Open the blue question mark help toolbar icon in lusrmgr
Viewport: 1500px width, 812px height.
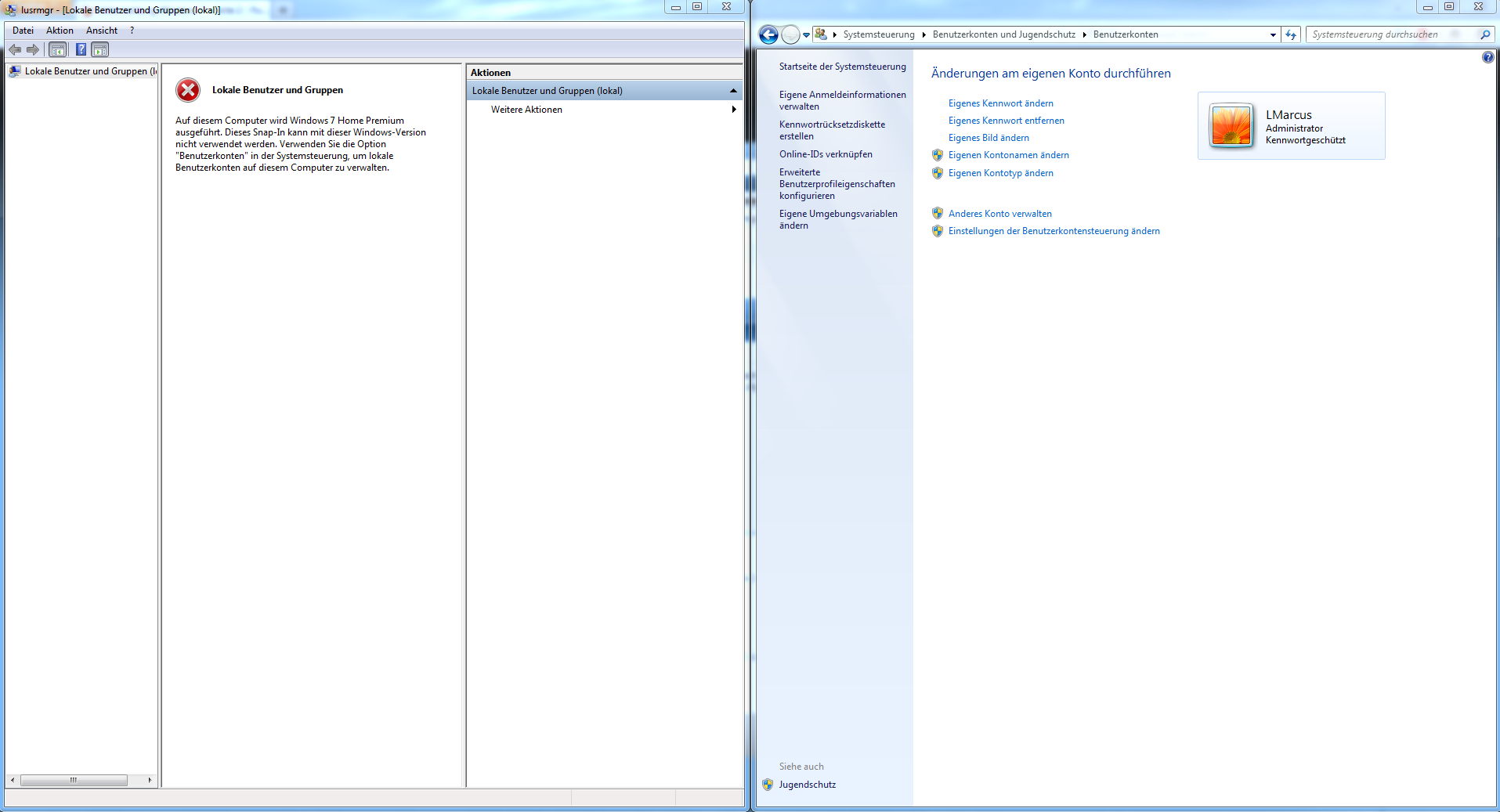[x=81, y=50]
